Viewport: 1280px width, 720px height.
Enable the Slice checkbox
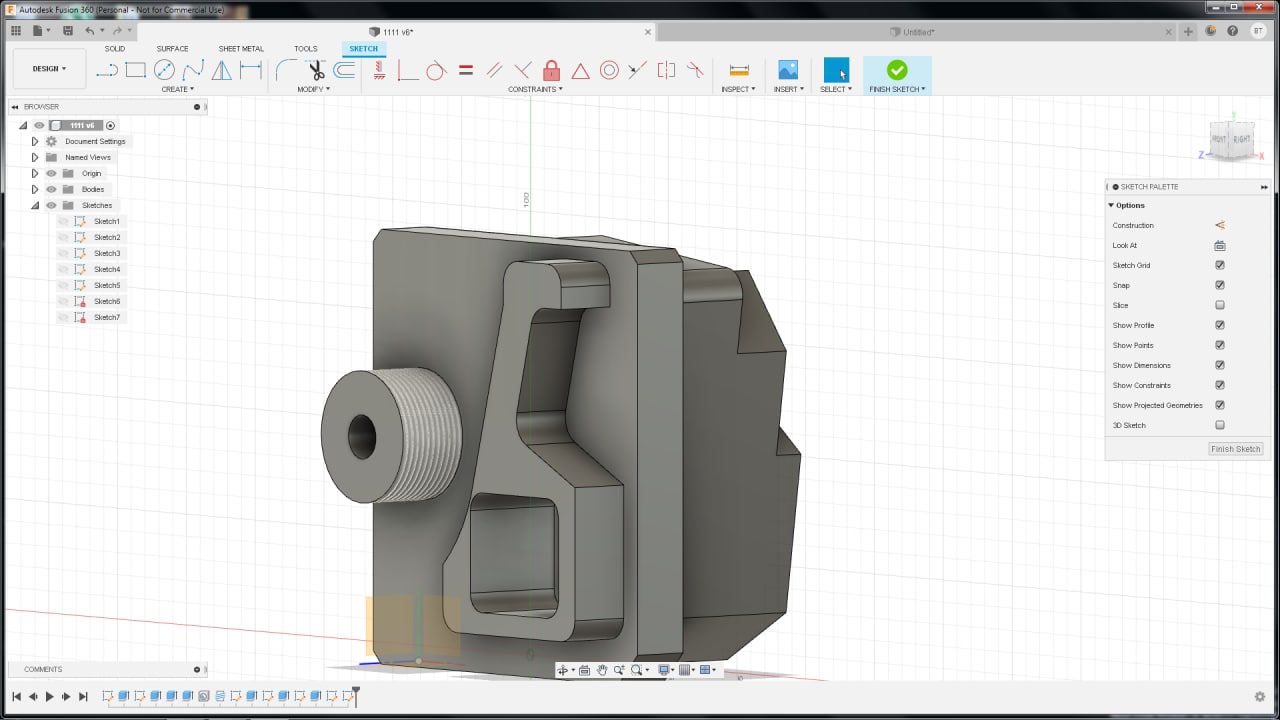click(1220, 305)
